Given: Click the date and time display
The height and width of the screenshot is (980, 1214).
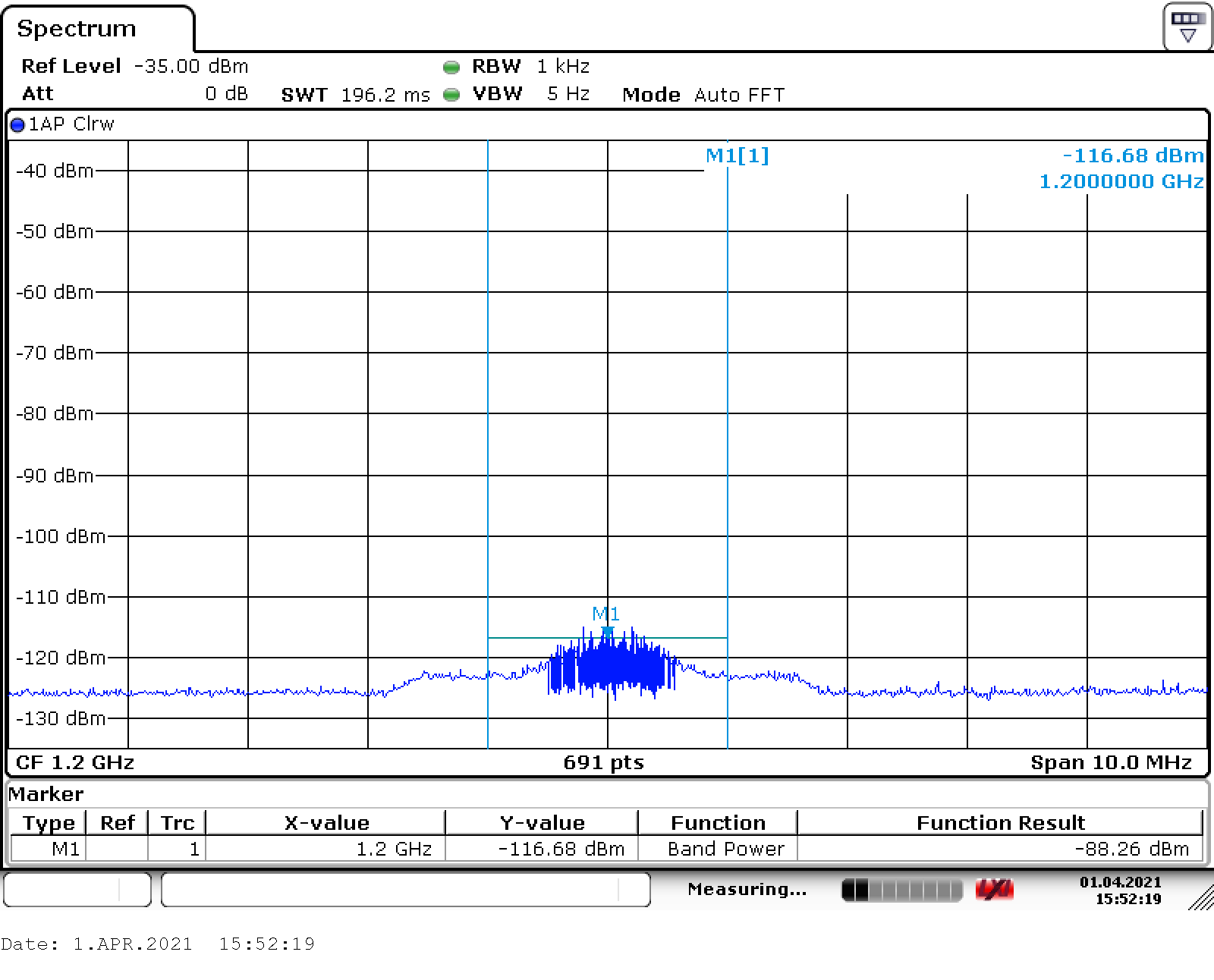Looking at the screenshot, I should point(1120,890).
